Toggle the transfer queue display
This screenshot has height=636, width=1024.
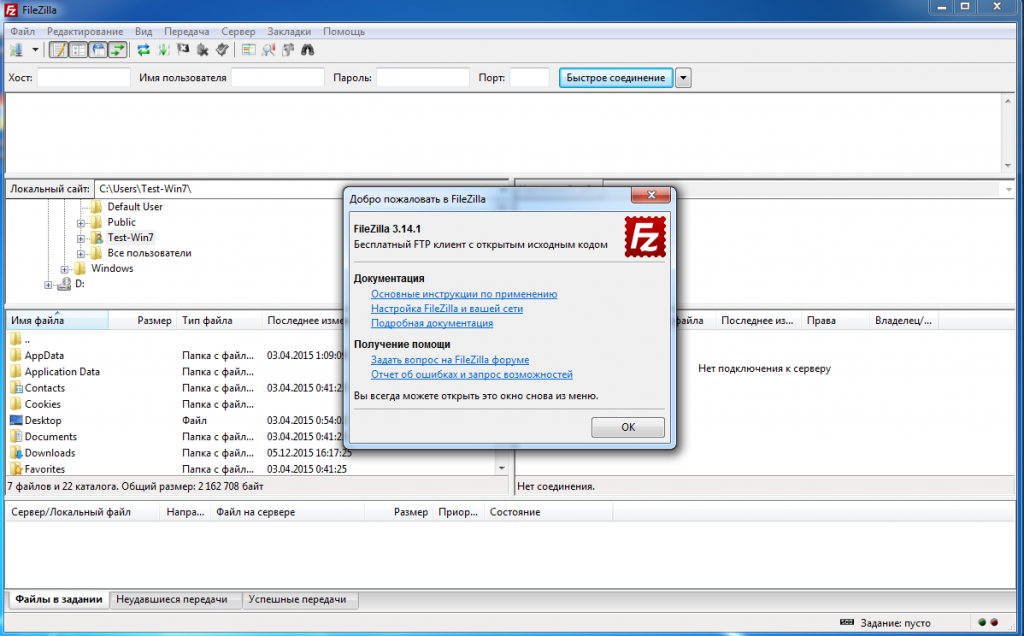click(118, 50)
